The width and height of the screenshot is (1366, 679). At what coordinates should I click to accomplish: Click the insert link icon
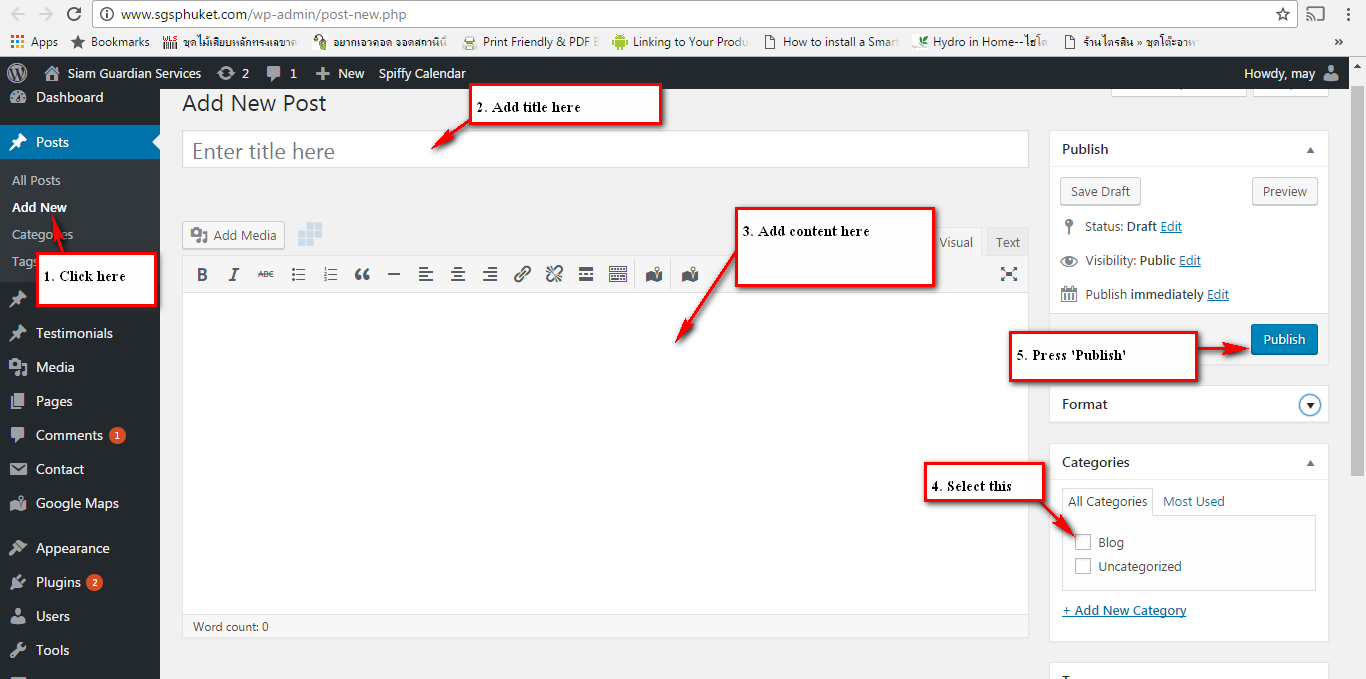[522, 274]
